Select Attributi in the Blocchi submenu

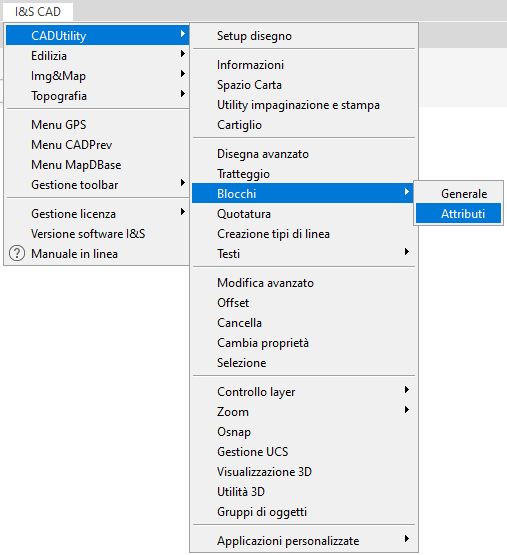click(x=458, y=213)
